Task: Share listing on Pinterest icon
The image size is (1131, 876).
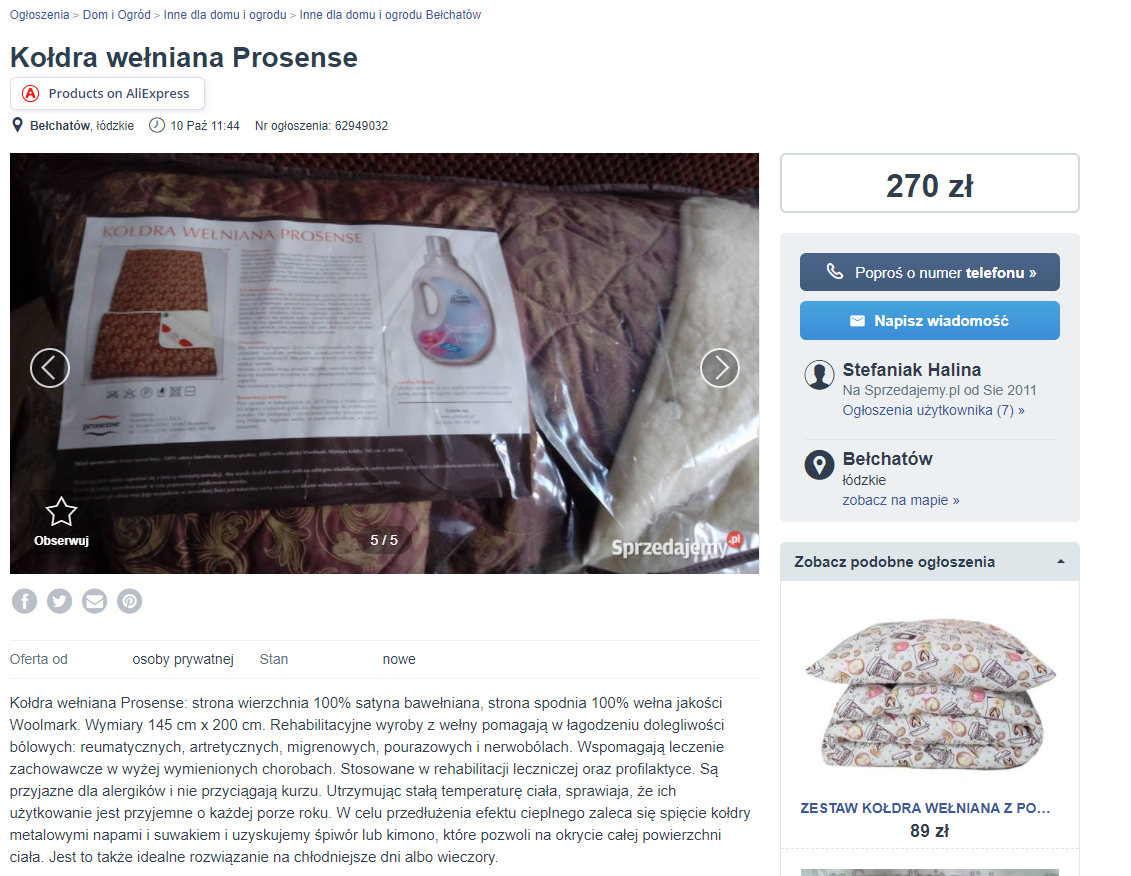Action: point(130,601)
